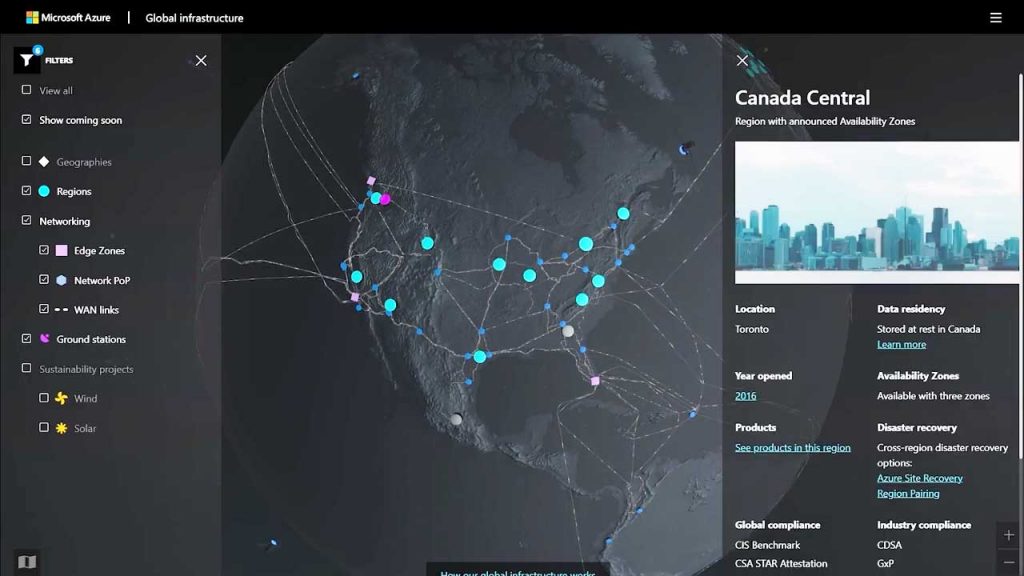Select the gray coming-soon region in Mexico
The width and height of the screenshot is (1024, 576).
456,419
